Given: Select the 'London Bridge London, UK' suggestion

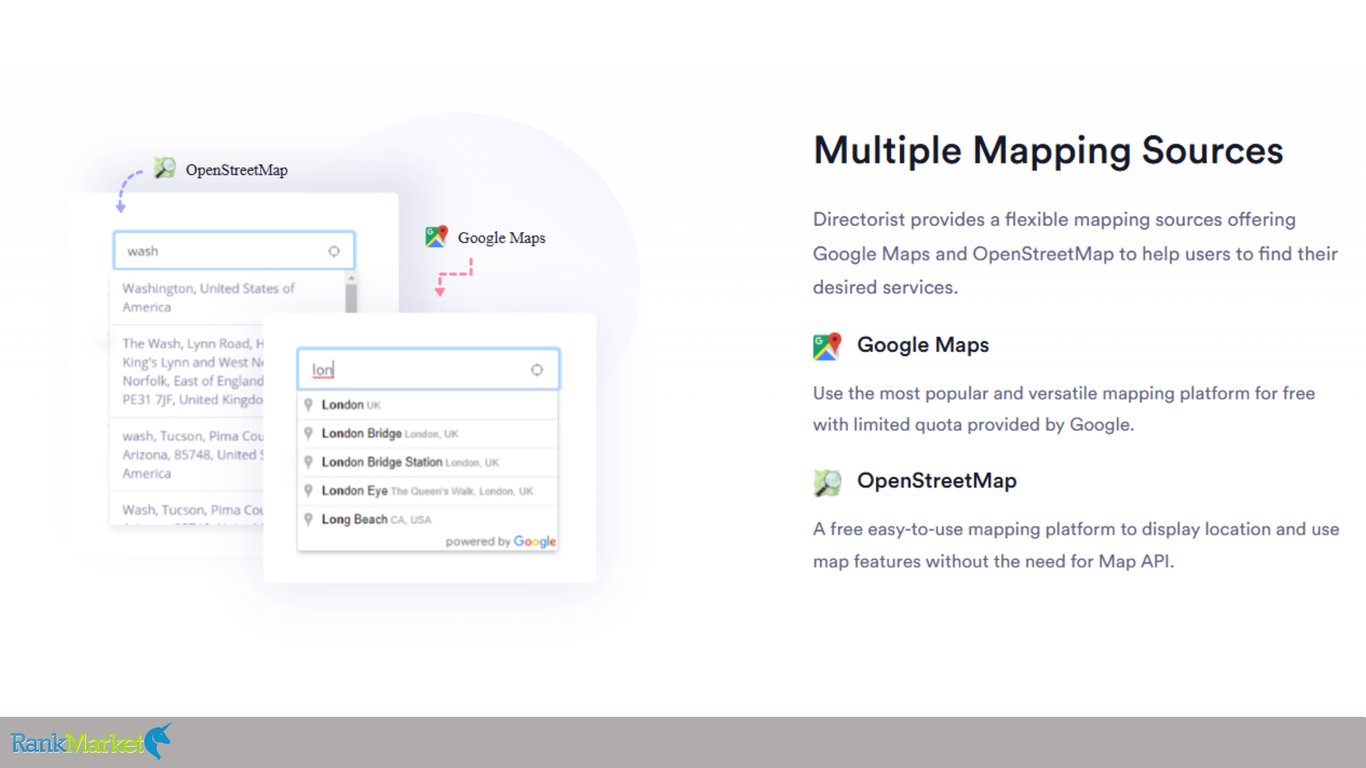Looking at the screenshot, I should [428, 434].
